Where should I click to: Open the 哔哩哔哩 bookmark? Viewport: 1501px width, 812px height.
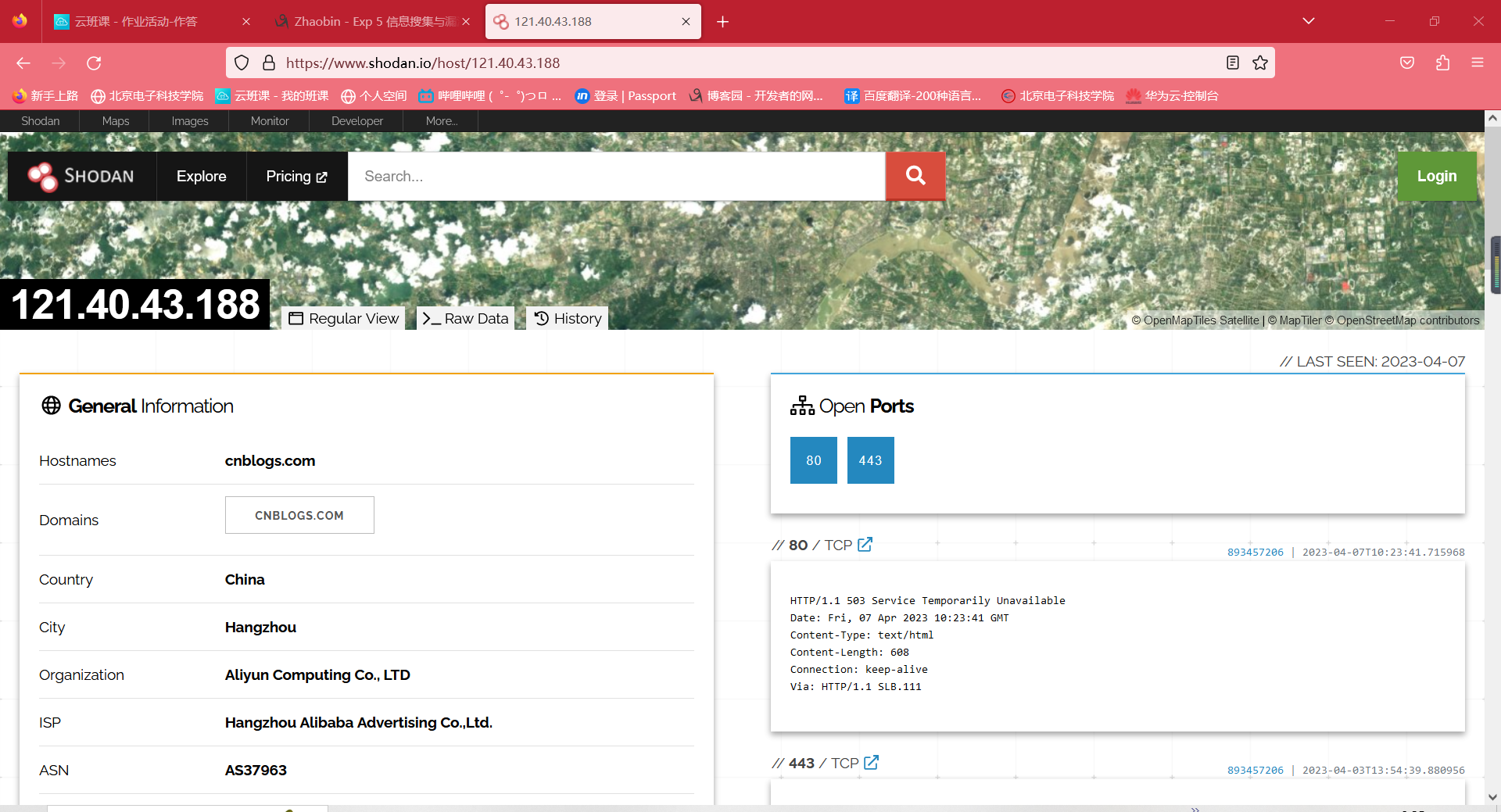(x=490, y=96)
